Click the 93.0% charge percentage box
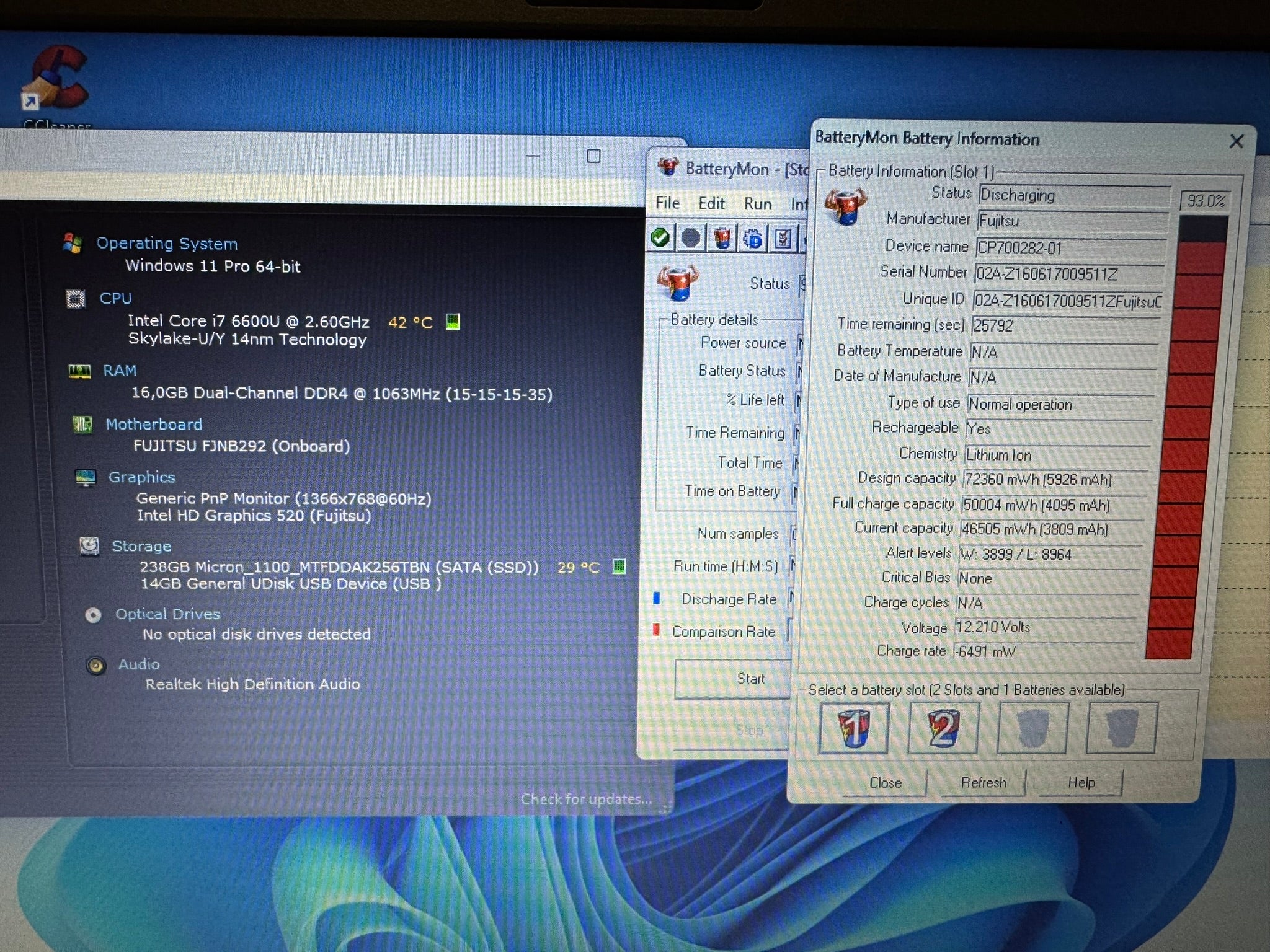This screenshot has width=1270, height=952. pyautogui.click(x=1206, y=201)
